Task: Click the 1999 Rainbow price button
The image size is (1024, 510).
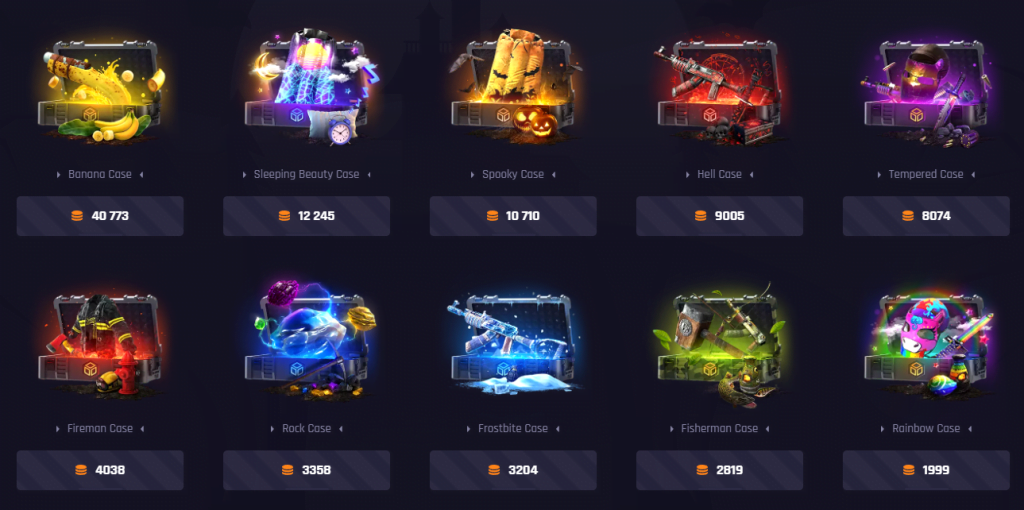Action: [x=926, y=470]
